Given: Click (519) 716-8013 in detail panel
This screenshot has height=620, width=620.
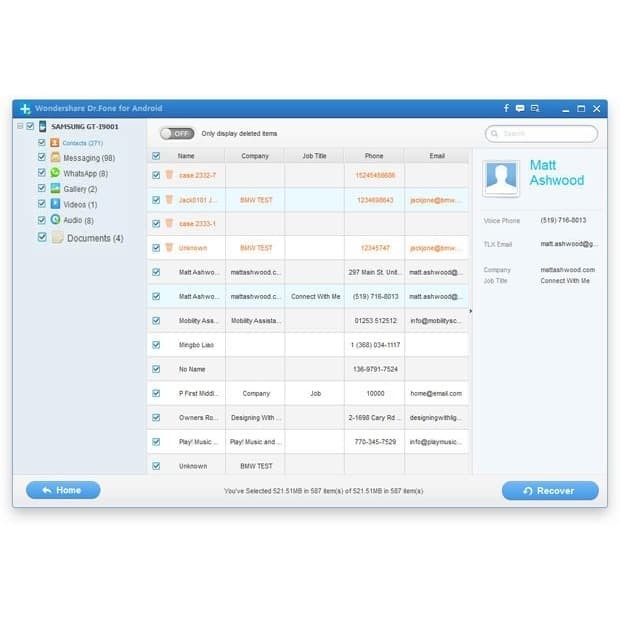Looking at the screenshot, I should (563, 220).
